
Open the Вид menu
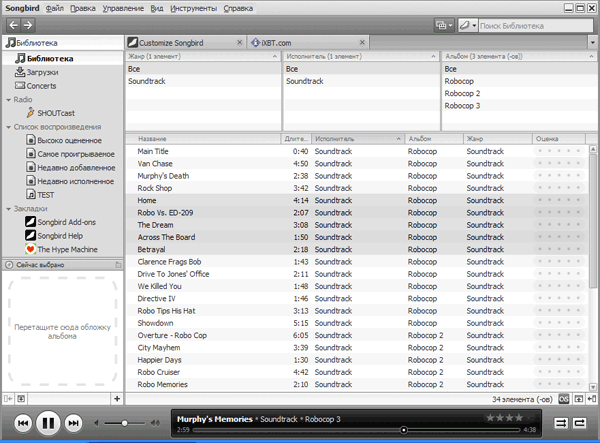[157, 8]
